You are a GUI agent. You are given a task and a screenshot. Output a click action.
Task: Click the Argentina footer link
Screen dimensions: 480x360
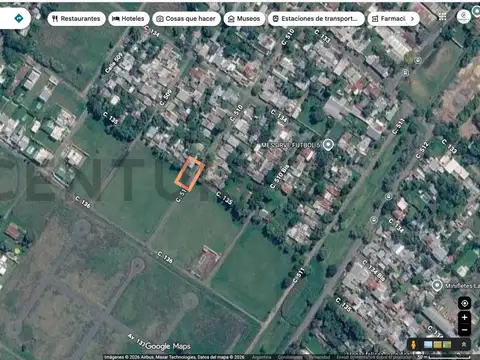[261, 357]
